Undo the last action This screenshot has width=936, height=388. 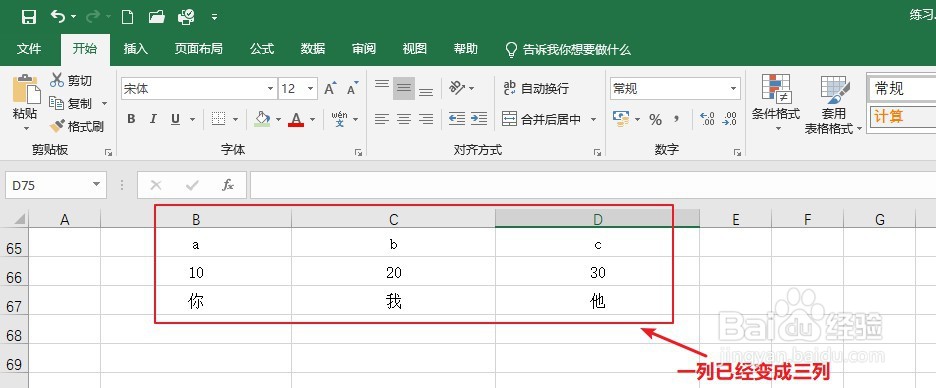(x=57, y=17)
